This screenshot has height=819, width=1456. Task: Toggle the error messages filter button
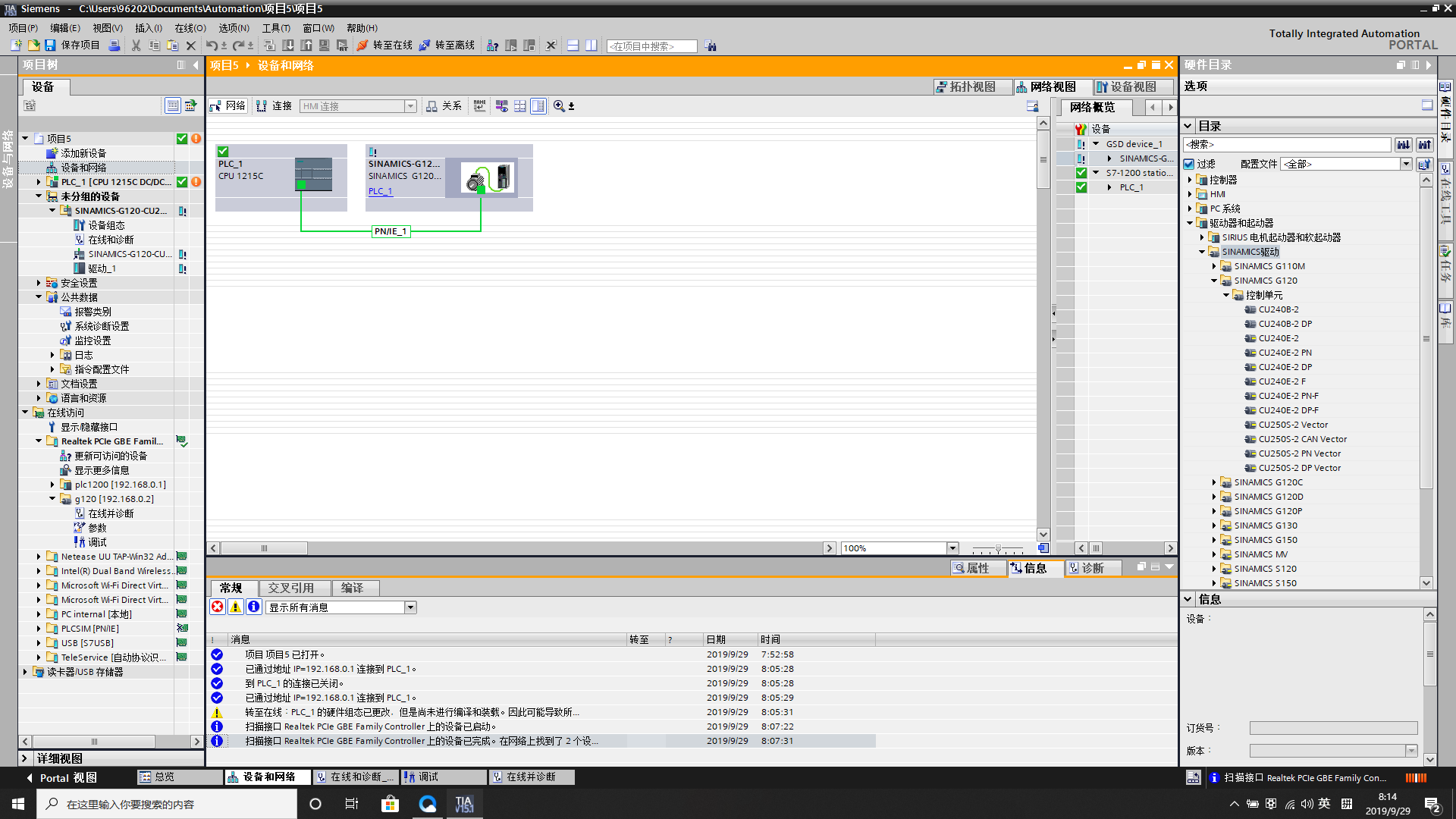[x=218, y=607]
